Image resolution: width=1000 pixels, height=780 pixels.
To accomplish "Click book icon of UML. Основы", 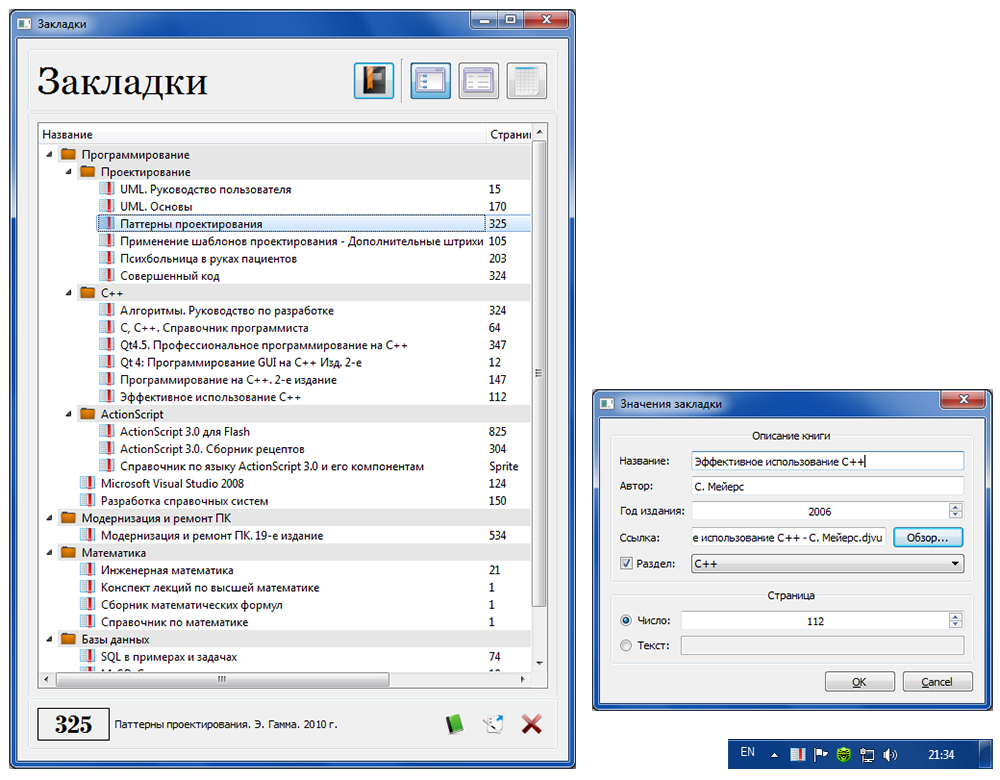I will coord(107,206).
